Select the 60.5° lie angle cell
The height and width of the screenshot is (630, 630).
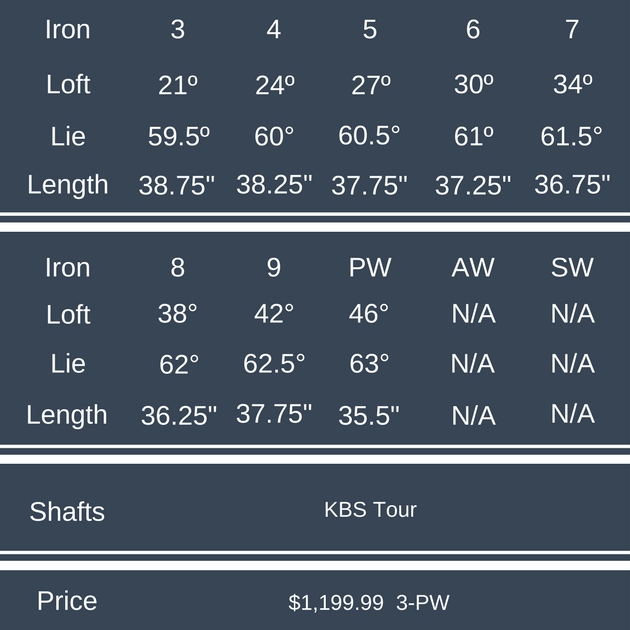(x=369, y=136)
